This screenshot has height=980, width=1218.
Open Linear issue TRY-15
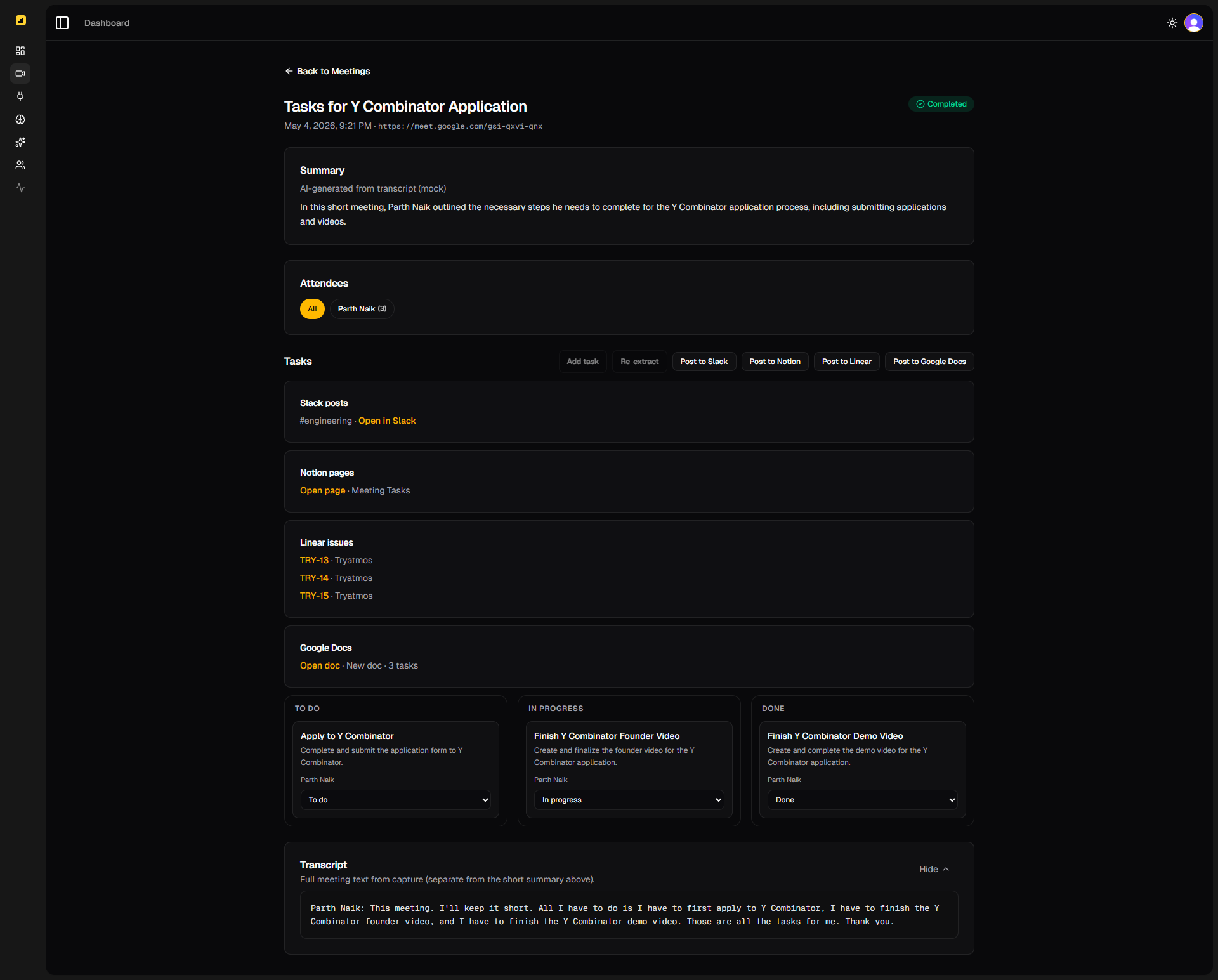tap(314, 596)
